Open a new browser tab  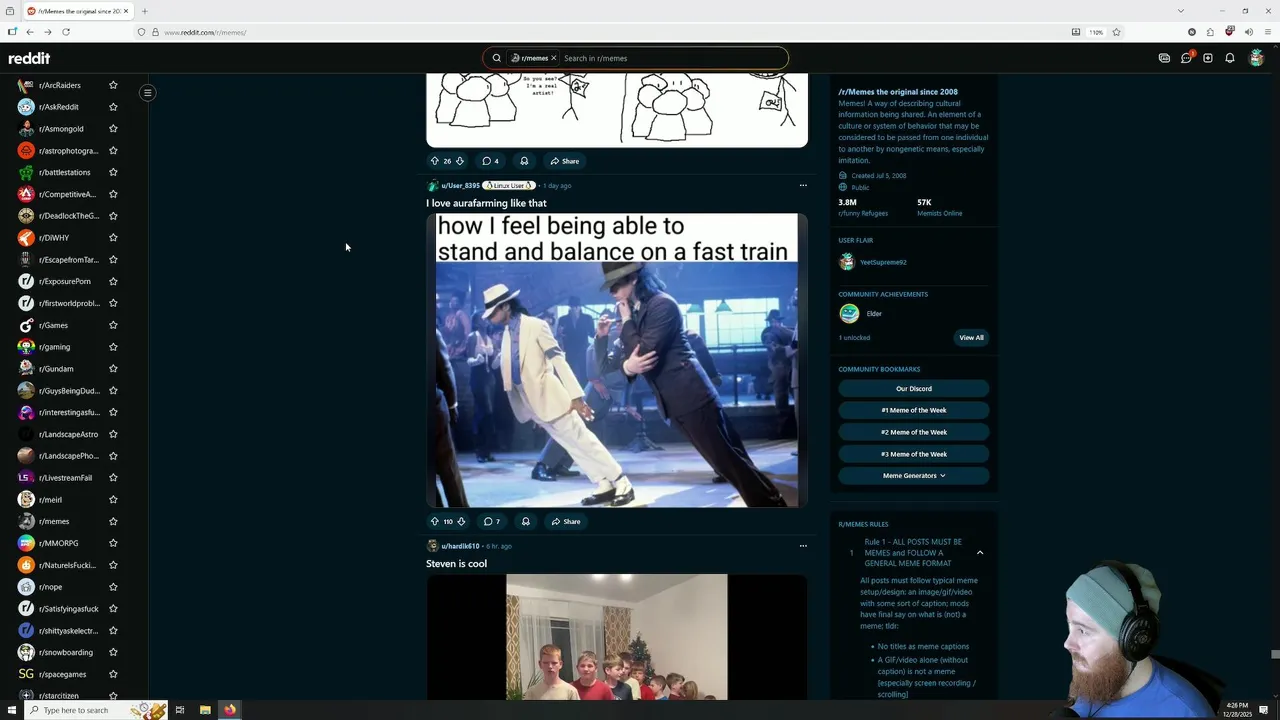(x=145, y=11)
